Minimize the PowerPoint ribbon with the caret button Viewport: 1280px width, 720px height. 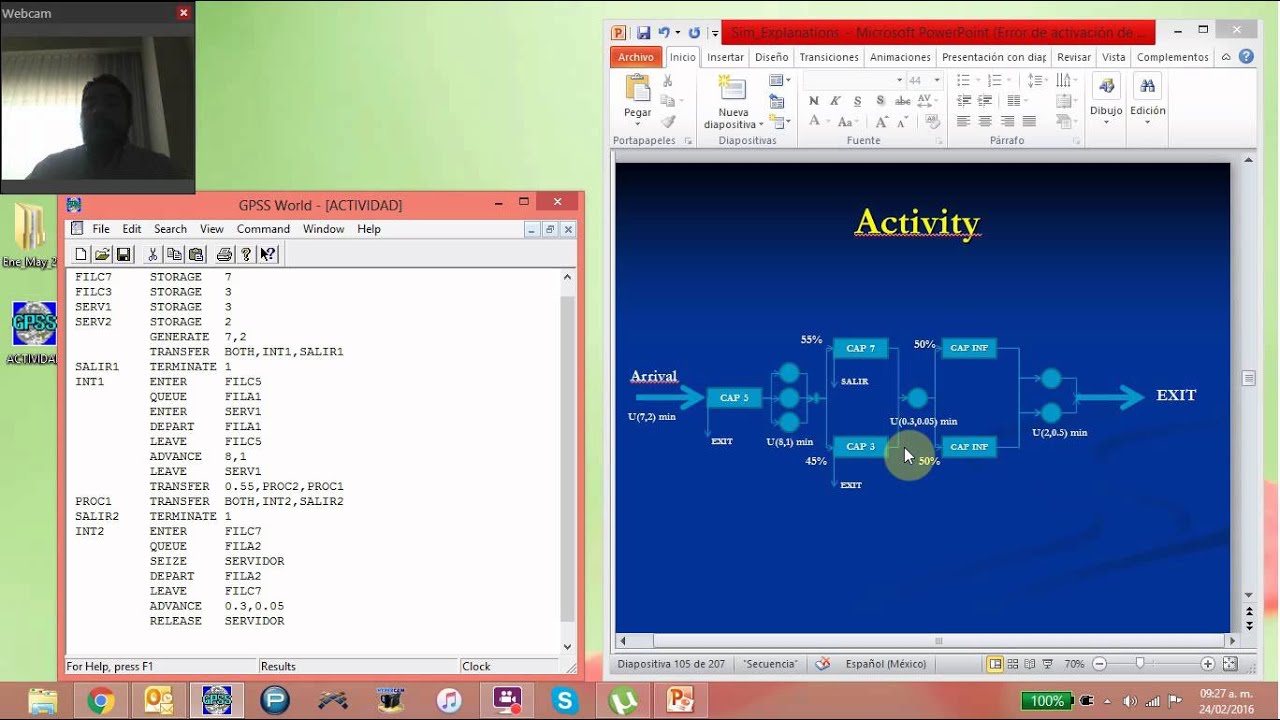pyautogui.click(x=1226, y=57)
